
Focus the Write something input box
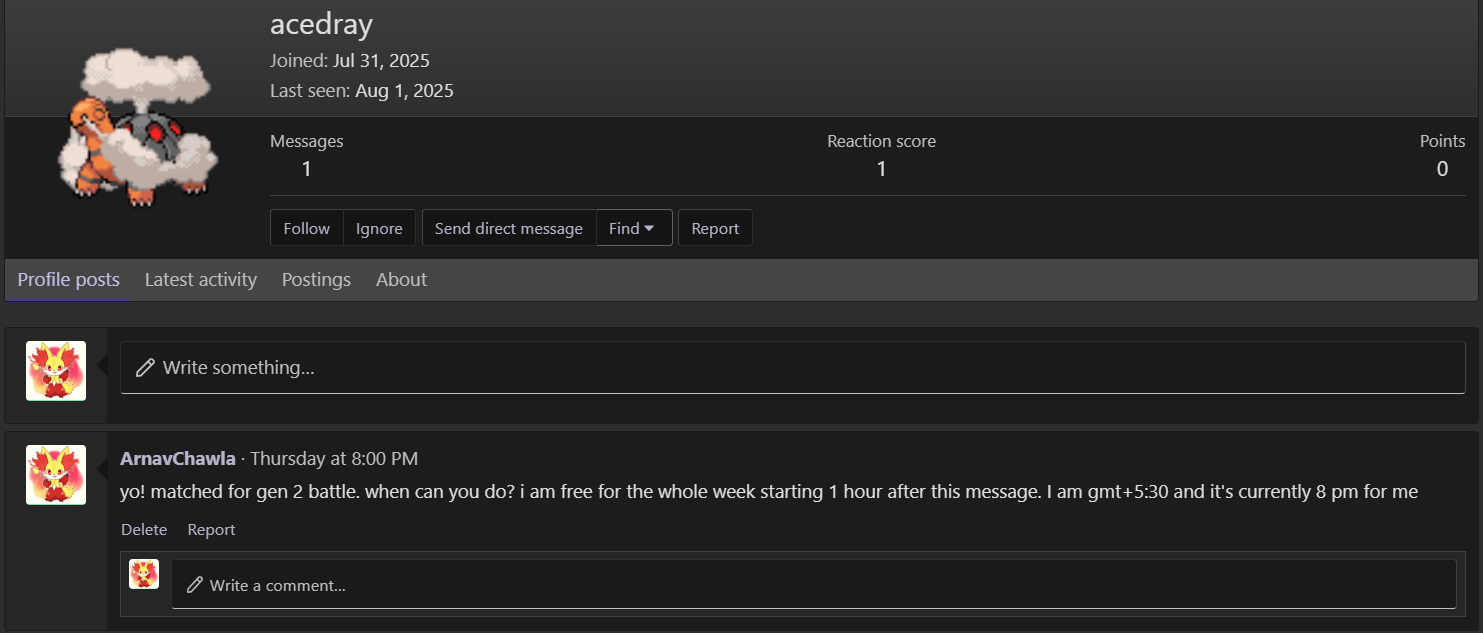[793, 368]
